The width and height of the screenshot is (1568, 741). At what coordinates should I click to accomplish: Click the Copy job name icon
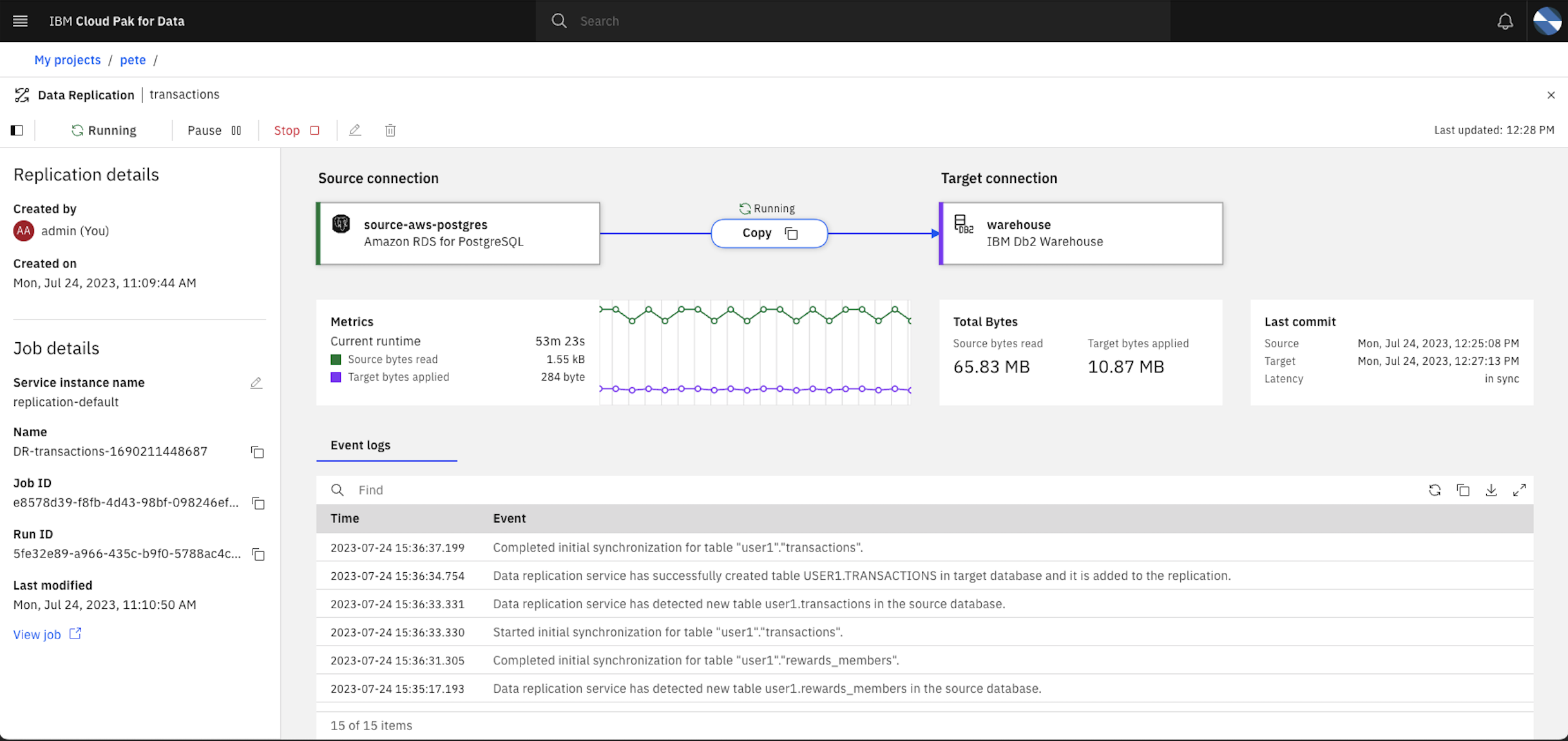click(257, 452)
